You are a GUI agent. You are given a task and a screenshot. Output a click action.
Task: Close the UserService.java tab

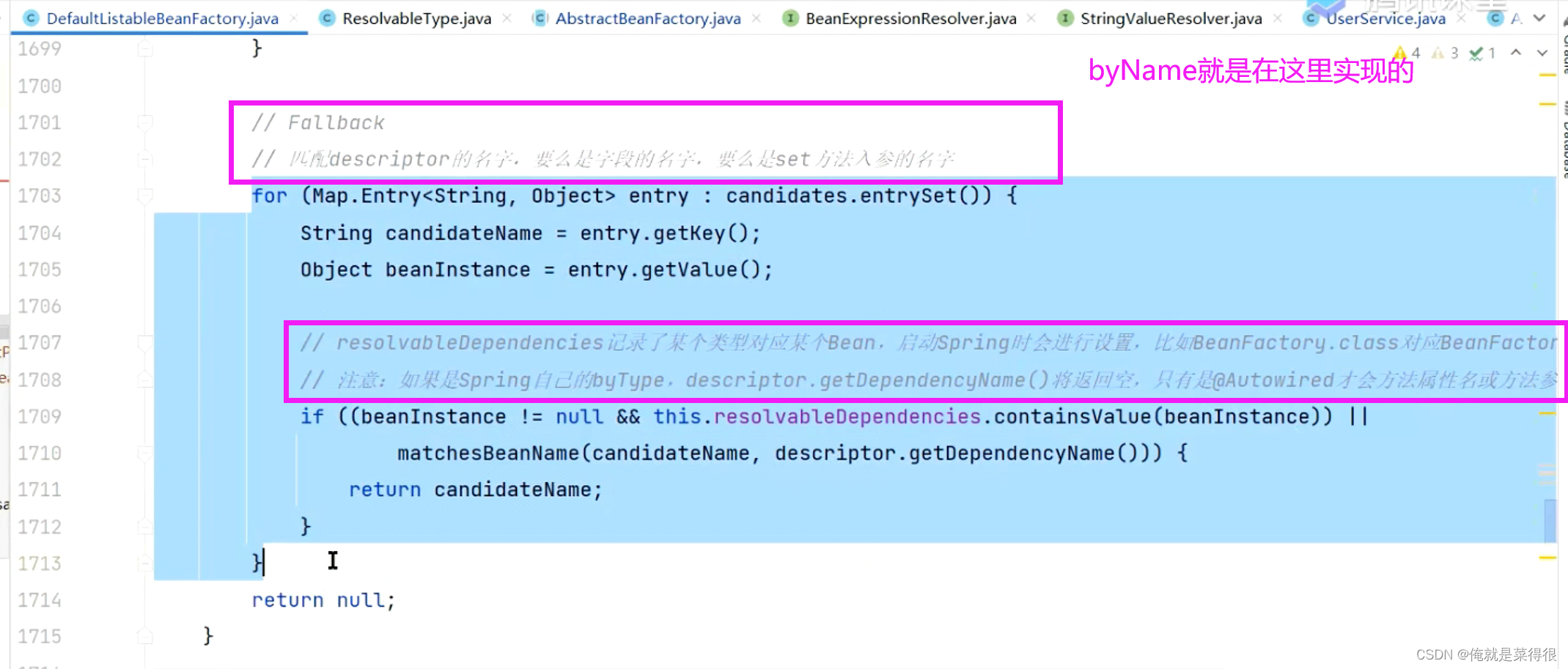[1461, 18]
